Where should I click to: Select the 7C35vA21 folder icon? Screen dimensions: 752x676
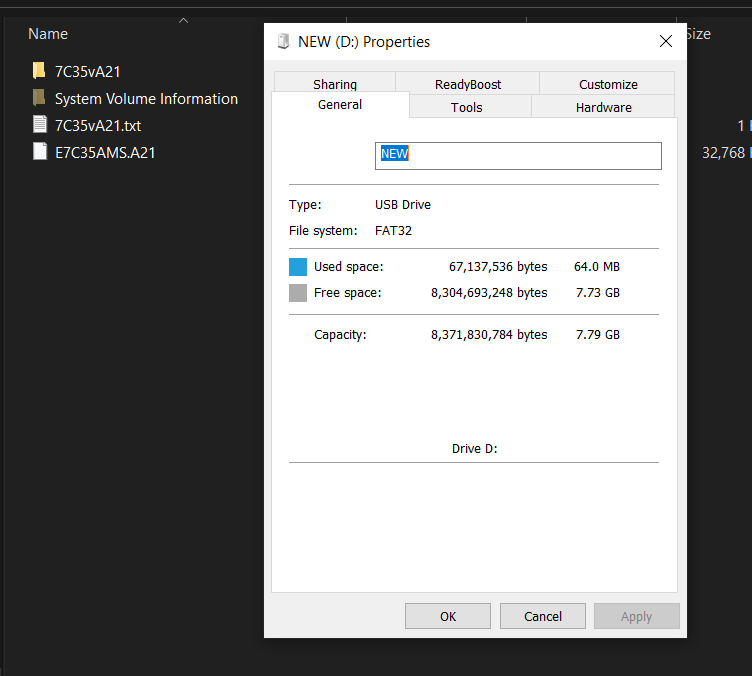click(x=39, y=70)
